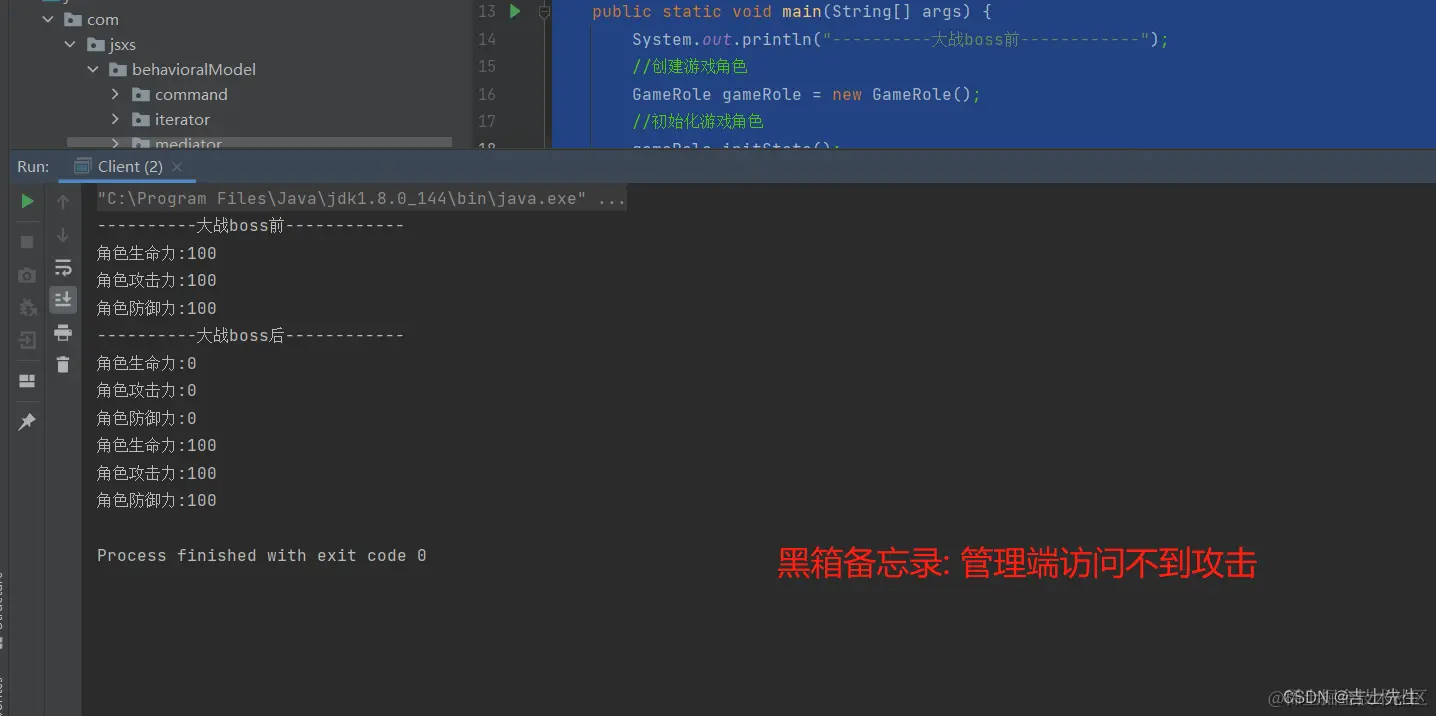Close the Client (2) run tab
Viewport: 1436px width, 716px height.
[x=177, y=166]
